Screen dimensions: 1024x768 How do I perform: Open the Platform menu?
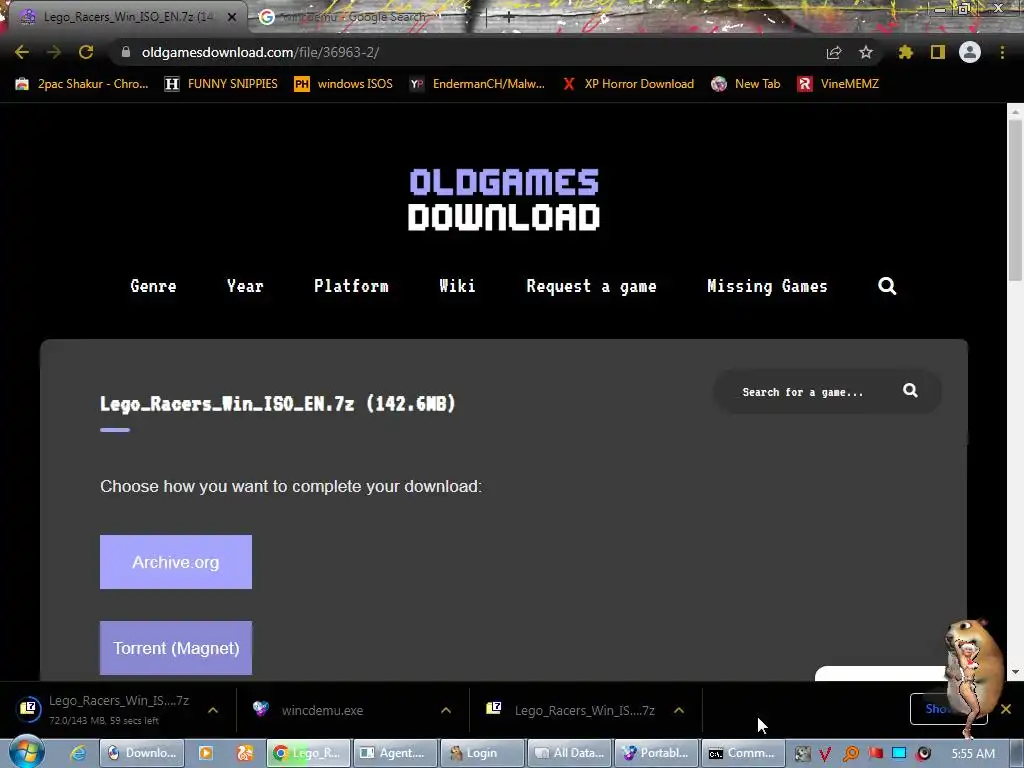tap(351, 286)
